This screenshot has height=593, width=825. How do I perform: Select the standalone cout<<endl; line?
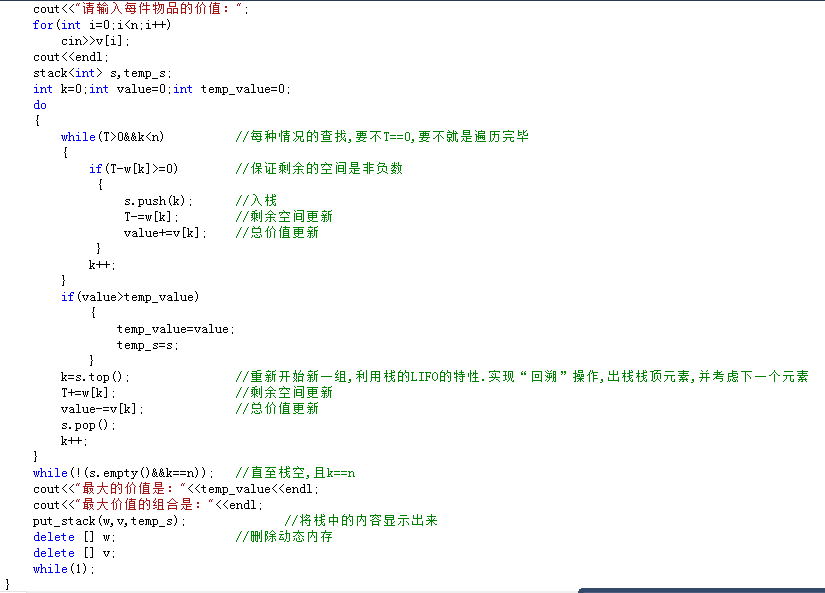point(71,57)
